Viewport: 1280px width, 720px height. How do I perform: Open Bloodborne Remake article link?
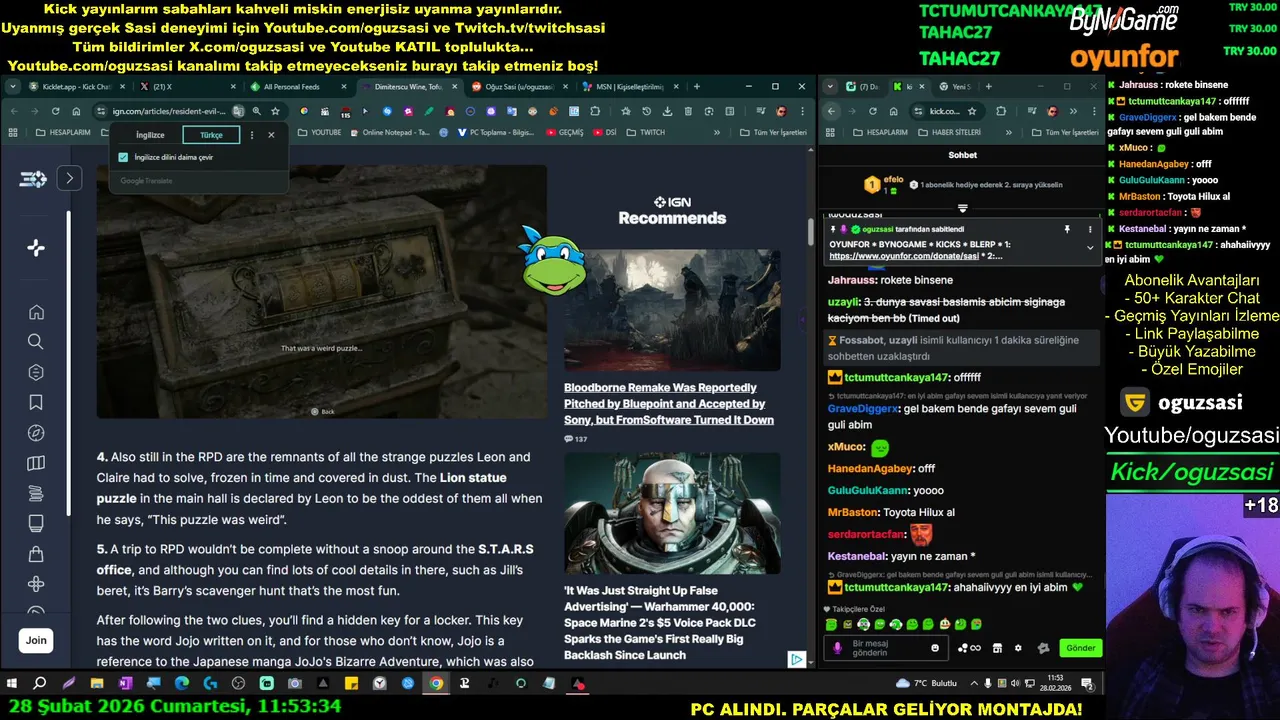tap(668, 404)
